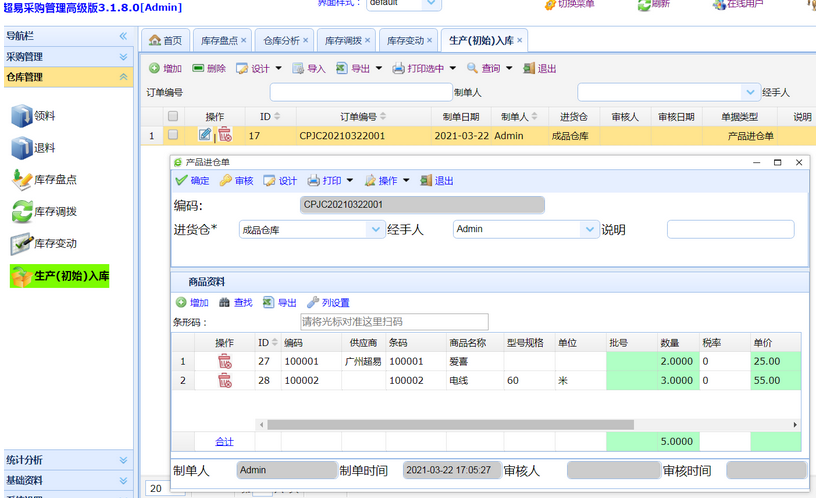The width and height of the screenshot is (816, 498).
Task: Click the 订单编号 search field
Action: [361, 92]
